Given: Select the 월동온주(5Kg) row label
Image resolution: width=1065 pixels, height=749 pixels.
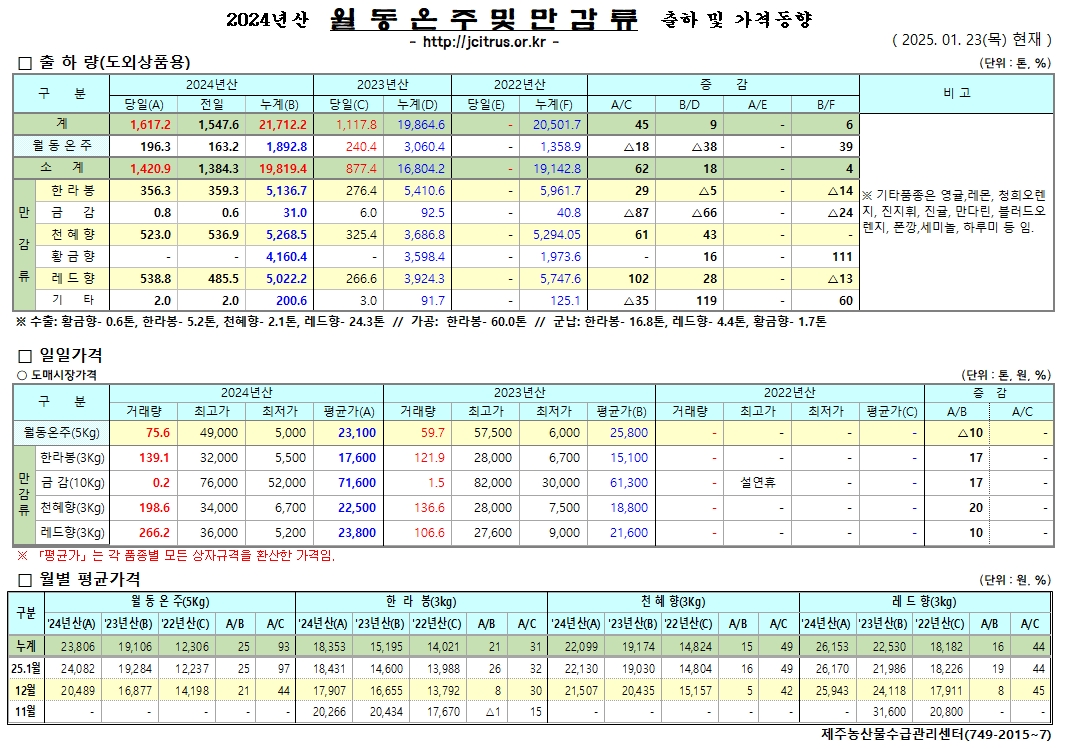Looking at the screenshot, I should tap(61, 433).
